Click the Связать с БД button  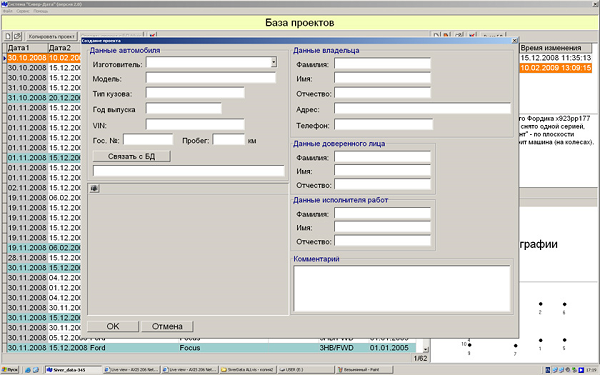point(131,156)
